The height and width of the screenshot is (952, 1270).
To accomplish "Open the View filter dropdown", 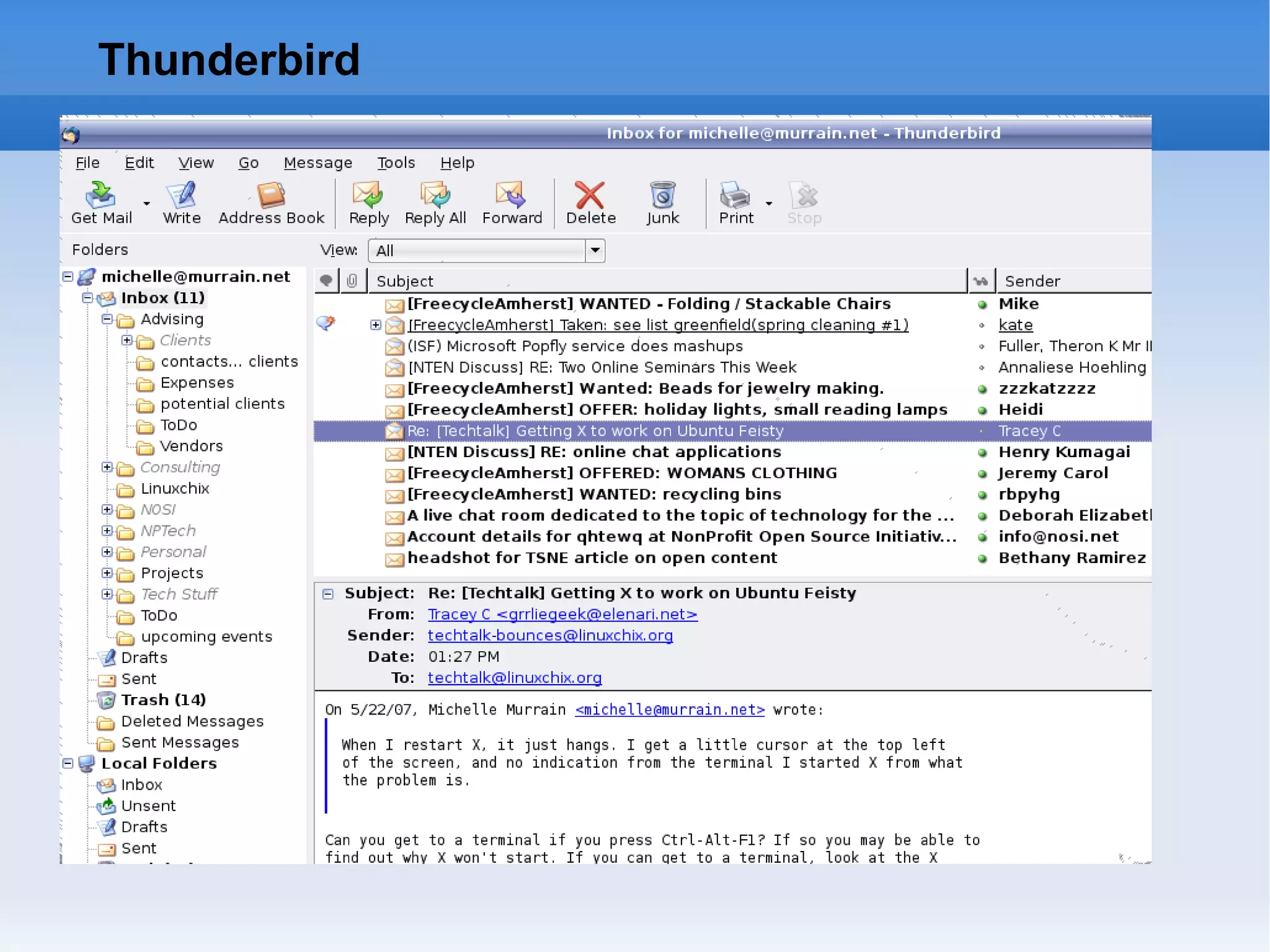I will pyautogui.click(x=595, y=251).
